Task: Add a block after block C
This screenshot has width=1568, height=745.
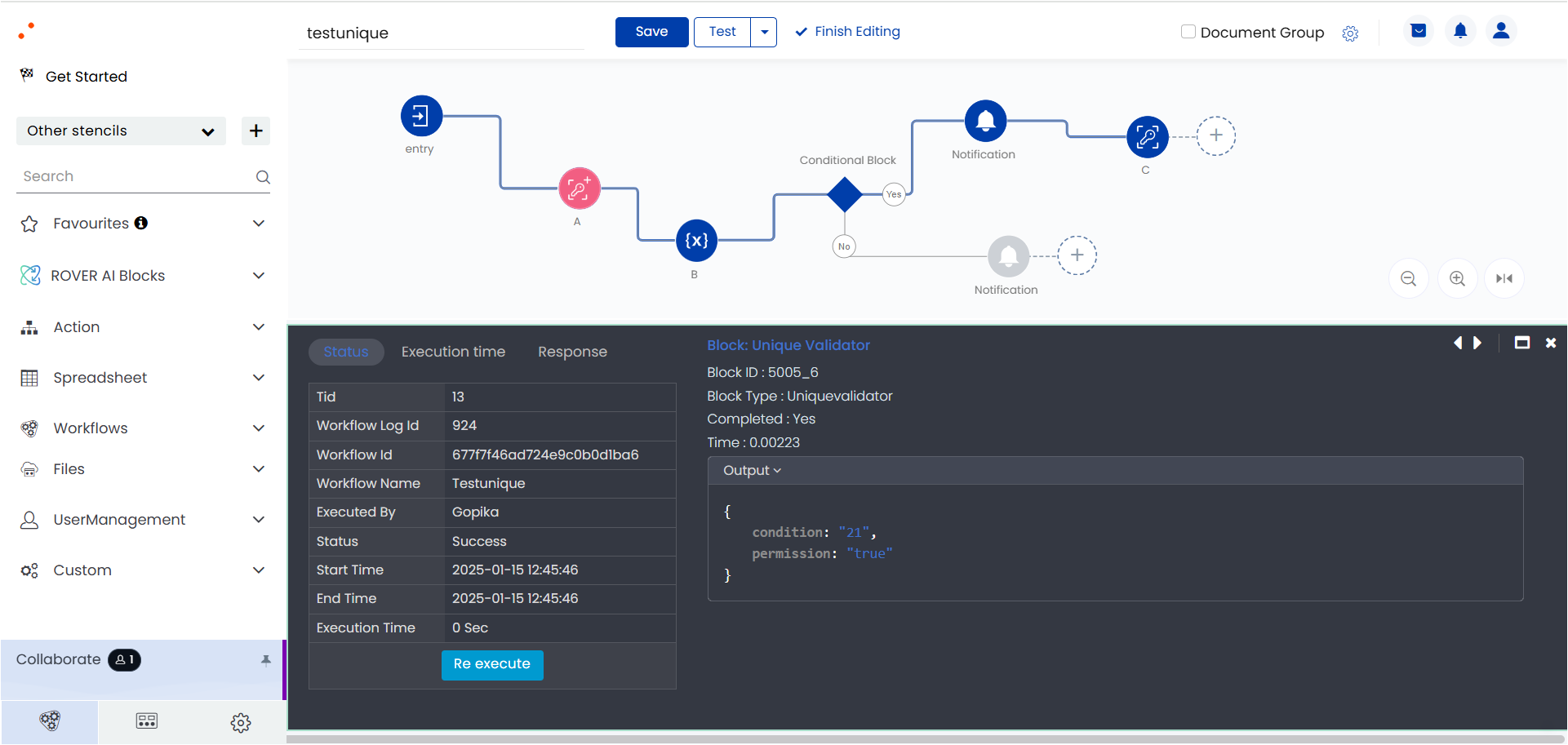Action: [x=1216, y=135]
